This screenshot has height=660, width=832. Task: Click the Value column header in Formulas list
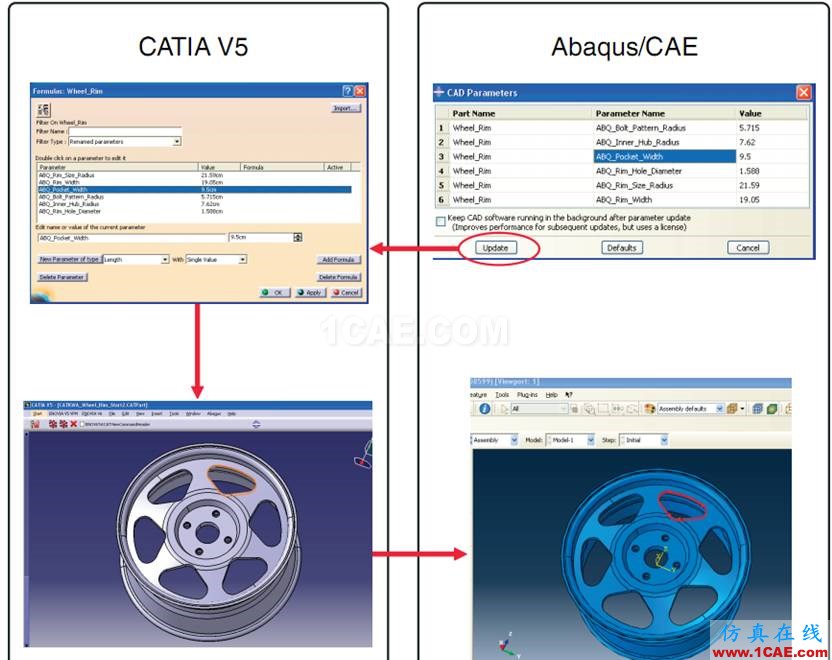pyautogui.click(x=220, y=167)
